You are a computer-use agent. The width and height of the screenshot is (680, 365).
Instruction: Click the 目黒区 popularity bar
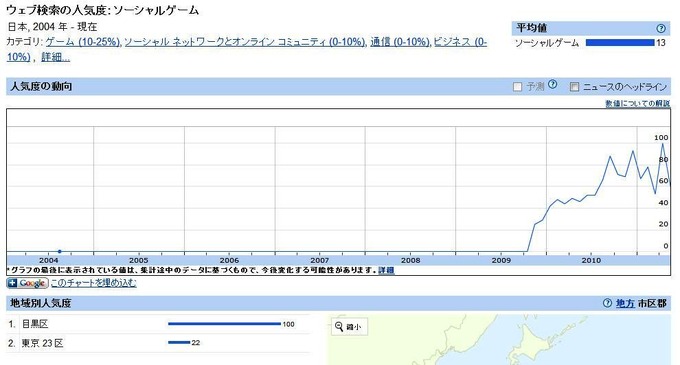[x=224, y=324]
